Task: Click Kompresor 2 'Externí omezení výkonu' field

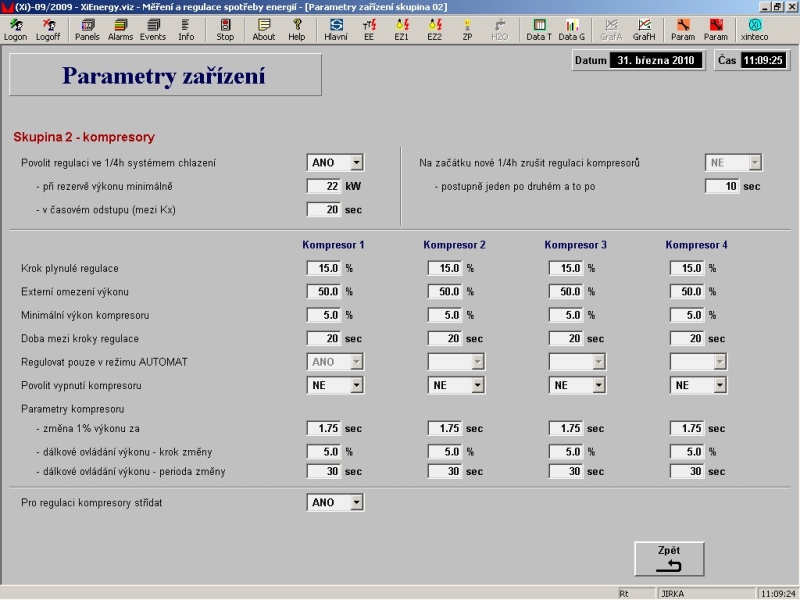Action: (445, 291)
